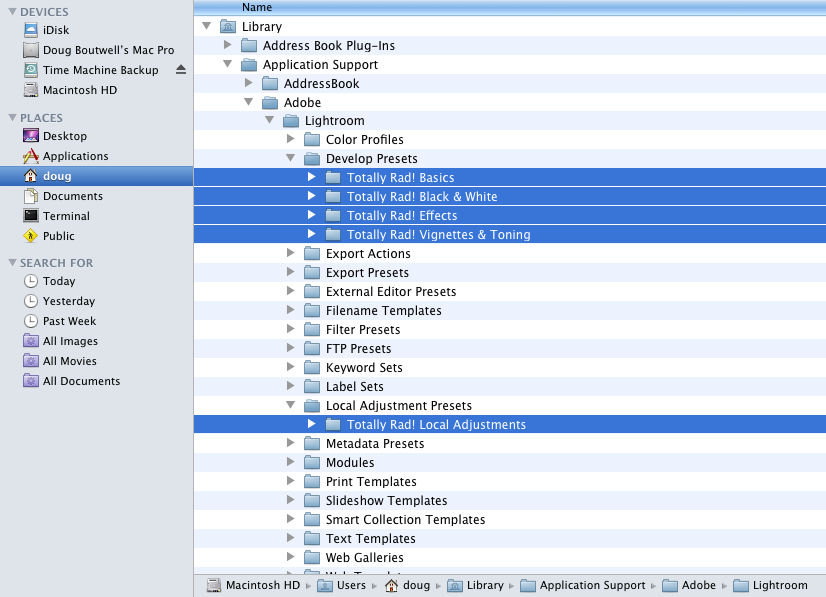Open the Desktop icon in Places
The width and height of the screenshot is (826, 597).
pyautogui.click(x=31, y=136)
